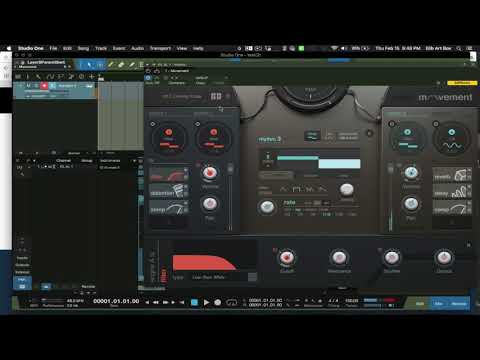The width and height of the screenshot is (480, 360).
Task: Click the left section Volume knob
Action: tap(210, 173)
